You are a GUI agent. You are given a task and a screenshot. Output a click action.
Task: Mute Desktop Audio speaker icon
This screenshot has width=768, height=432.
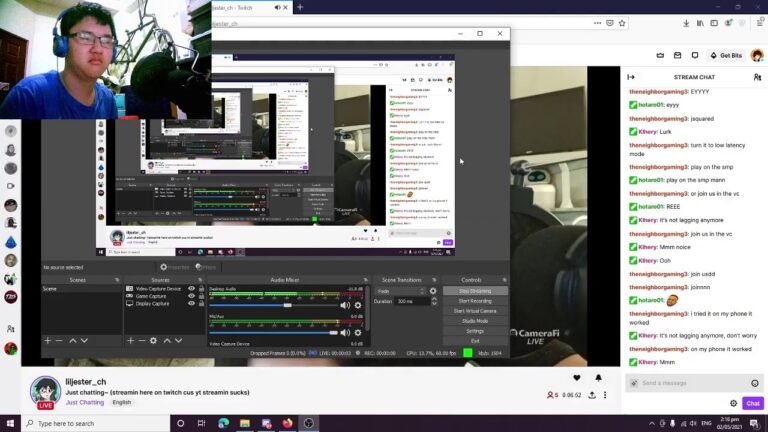(x=345, y=305)
